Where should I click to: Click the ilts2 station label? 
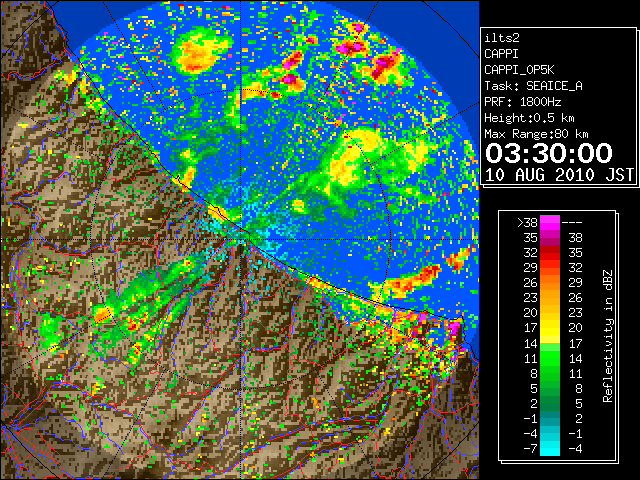pos(502,38)
